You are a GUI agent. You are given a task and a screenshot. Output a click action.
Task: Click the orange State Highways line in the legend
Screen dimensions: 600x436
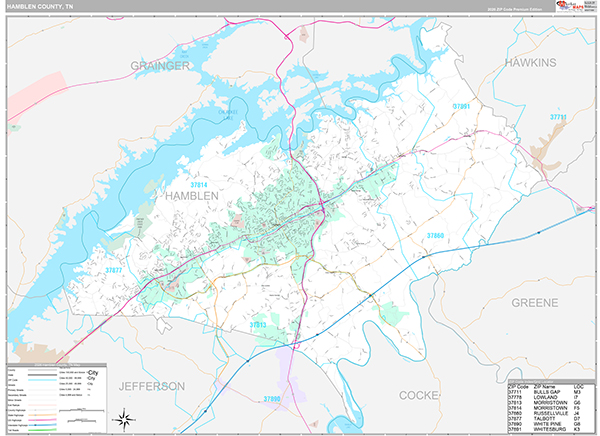(42, 415)
